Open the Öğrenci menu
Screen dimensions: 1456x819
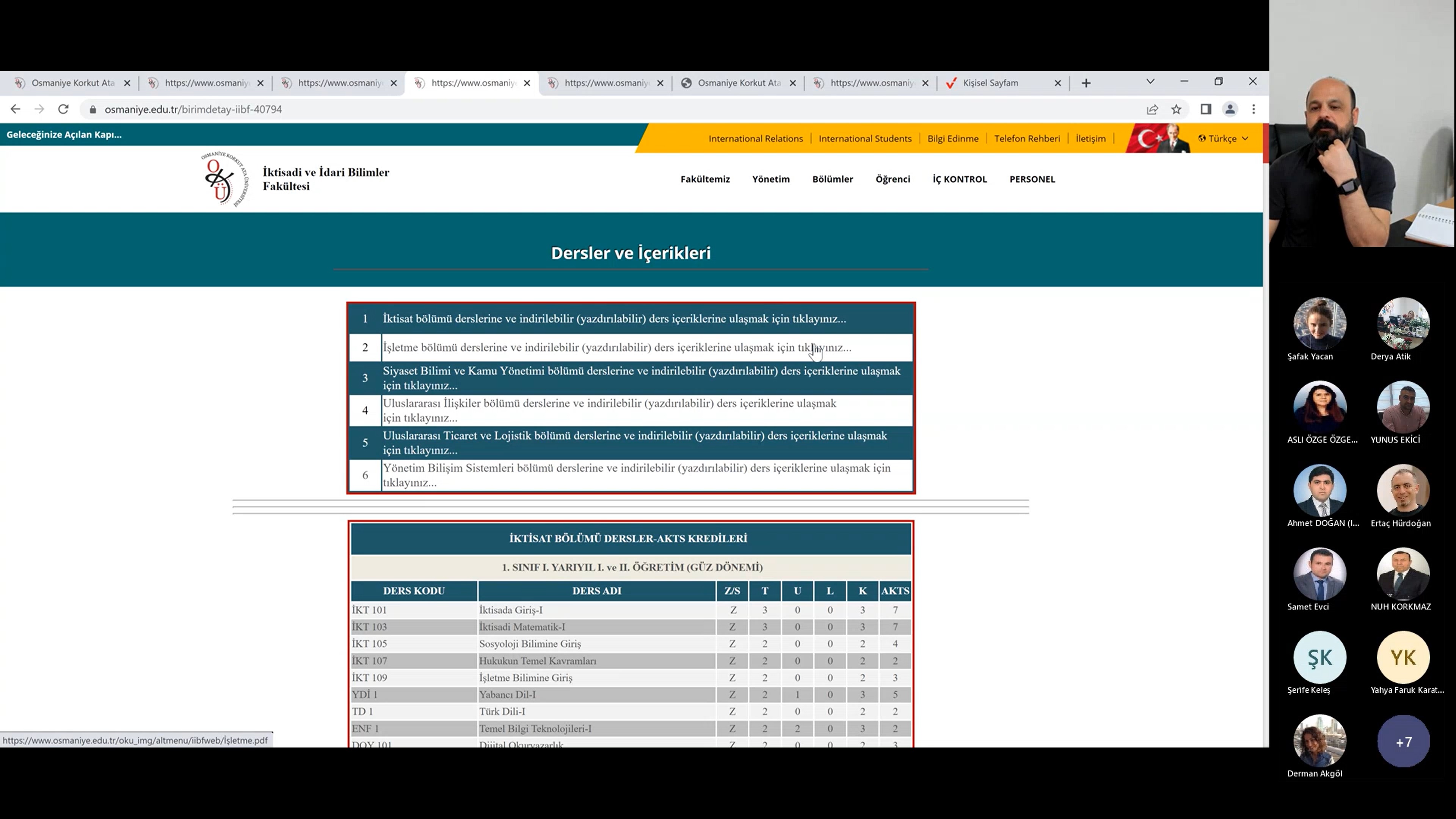pyautogui.click(x=893, y=179)
